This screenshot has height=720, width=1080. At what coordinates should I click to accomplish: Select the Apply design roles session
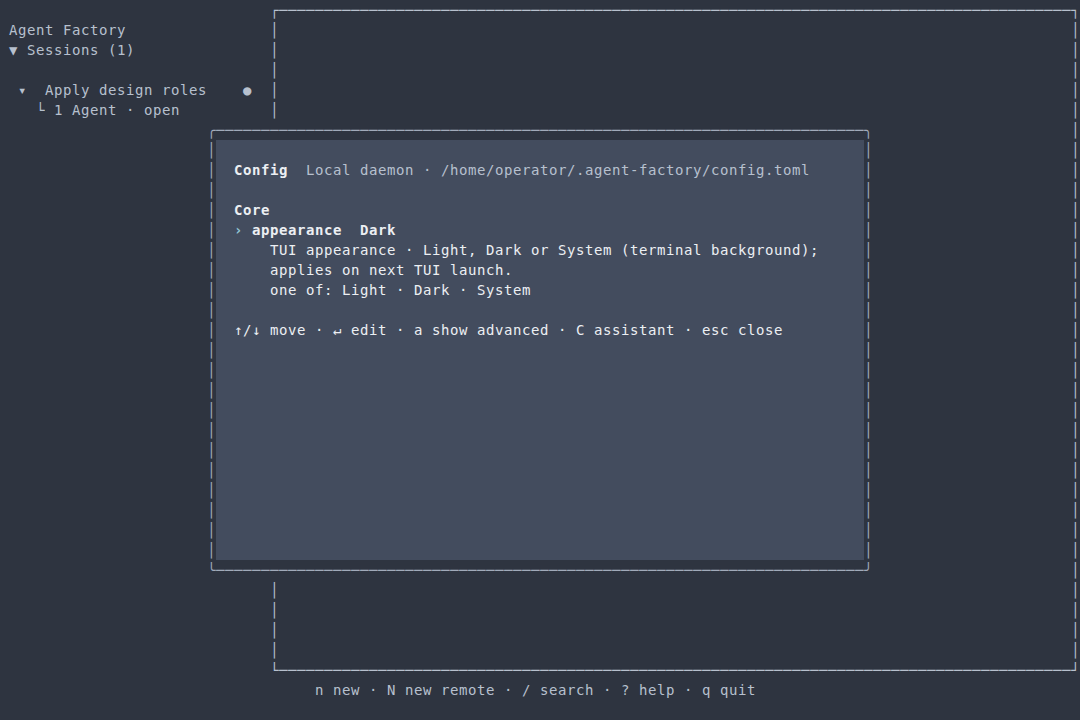coord(125,90)
